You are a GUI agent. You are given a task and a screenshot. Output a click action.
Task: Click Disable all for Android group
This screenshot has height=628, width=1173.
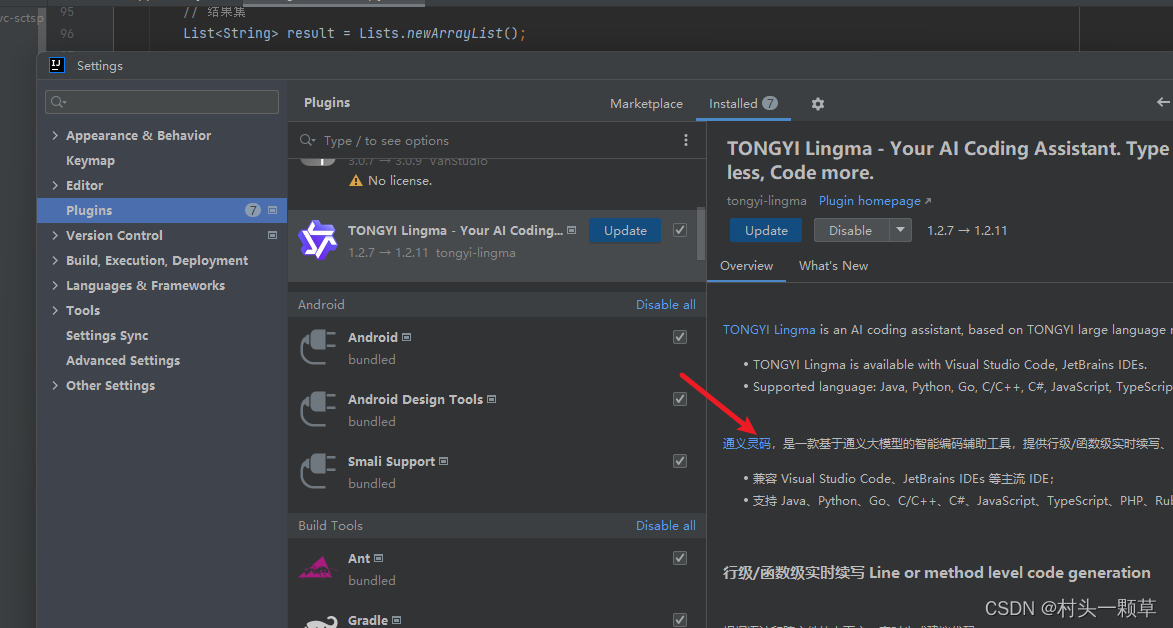tap(666, 305)
